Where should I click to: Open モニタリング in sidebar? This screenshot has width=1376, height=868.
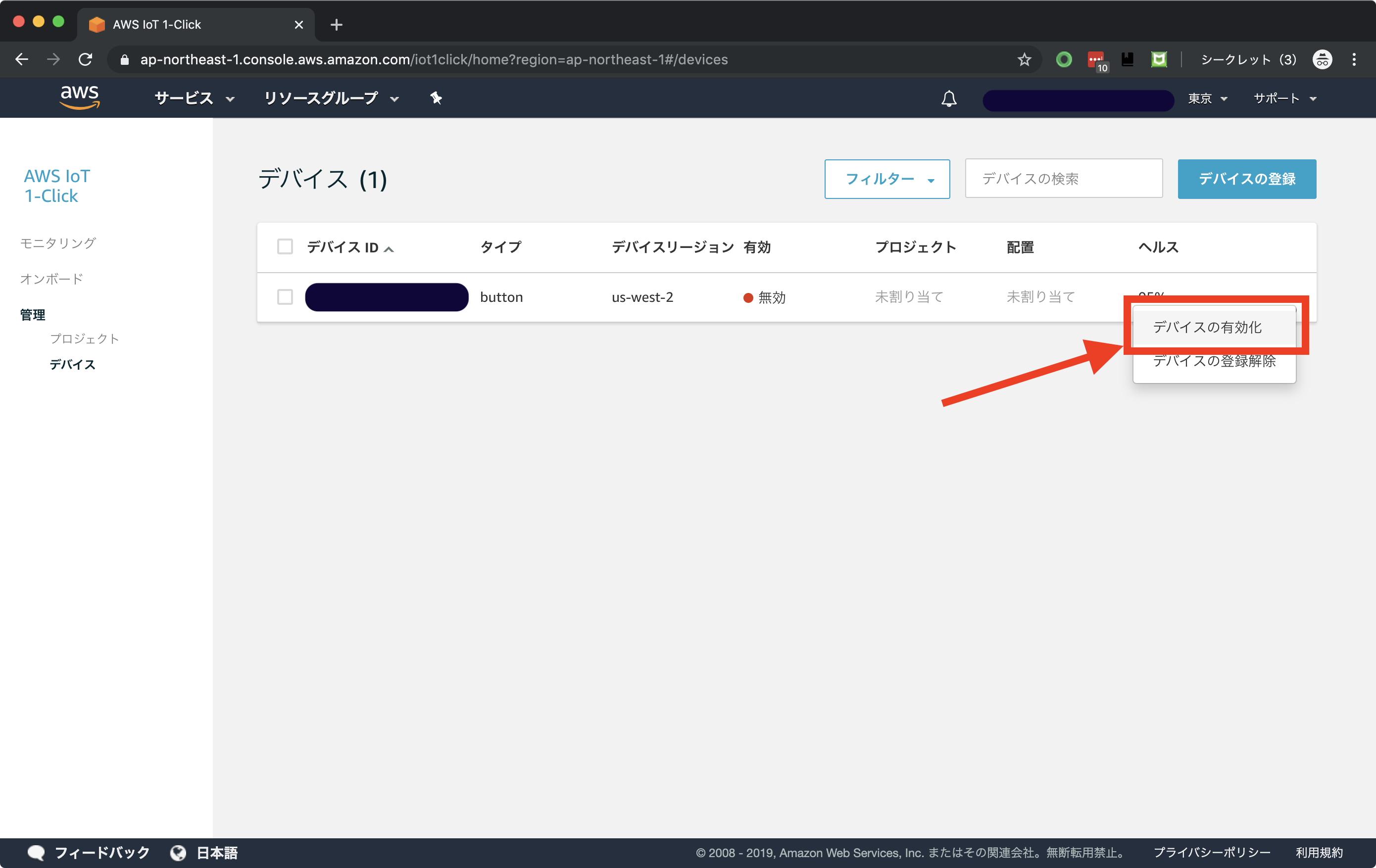(x=58, y=243)
